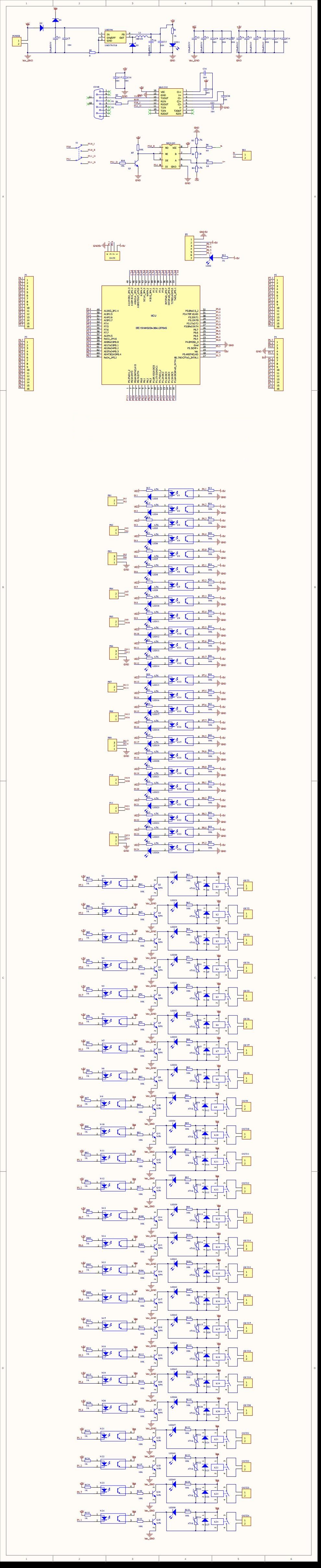Select the MAX232 transceiver IC

pos(171,102)
